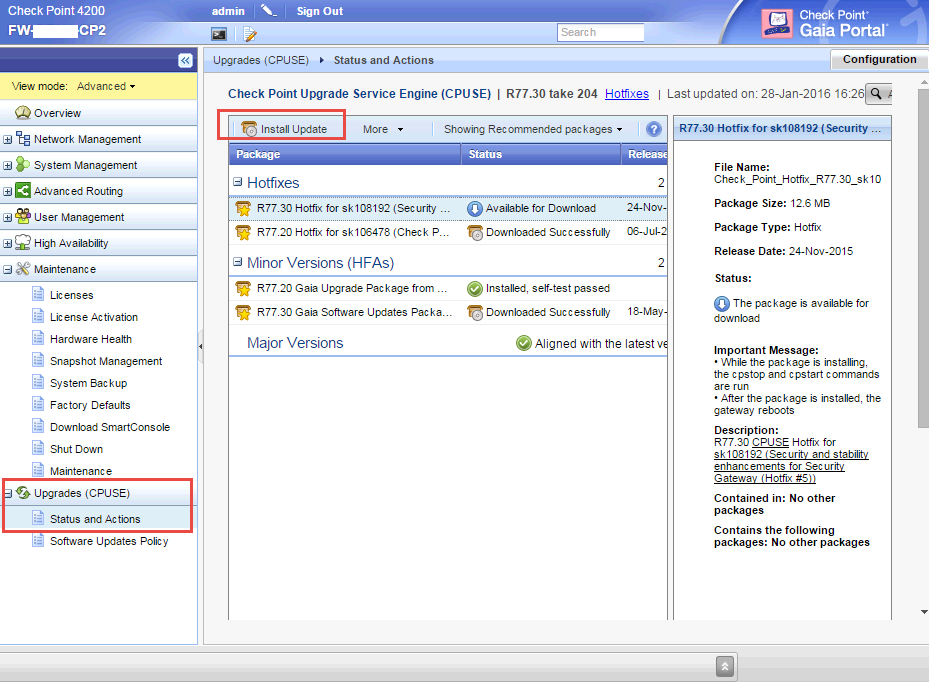Click package icon for R77.20 Hotfix sk106478
The width and height of the screenshot is (929, 682).
243,232
